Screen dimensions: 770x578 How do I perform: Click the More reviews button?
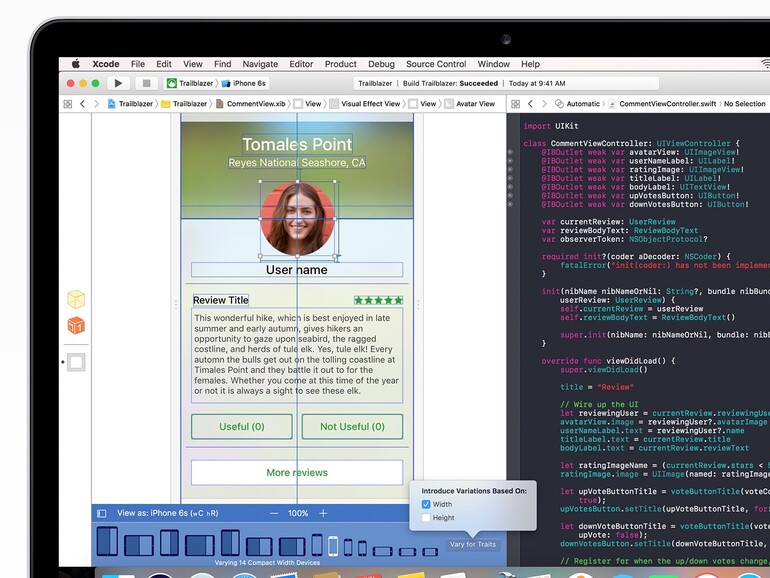(297, 473)
